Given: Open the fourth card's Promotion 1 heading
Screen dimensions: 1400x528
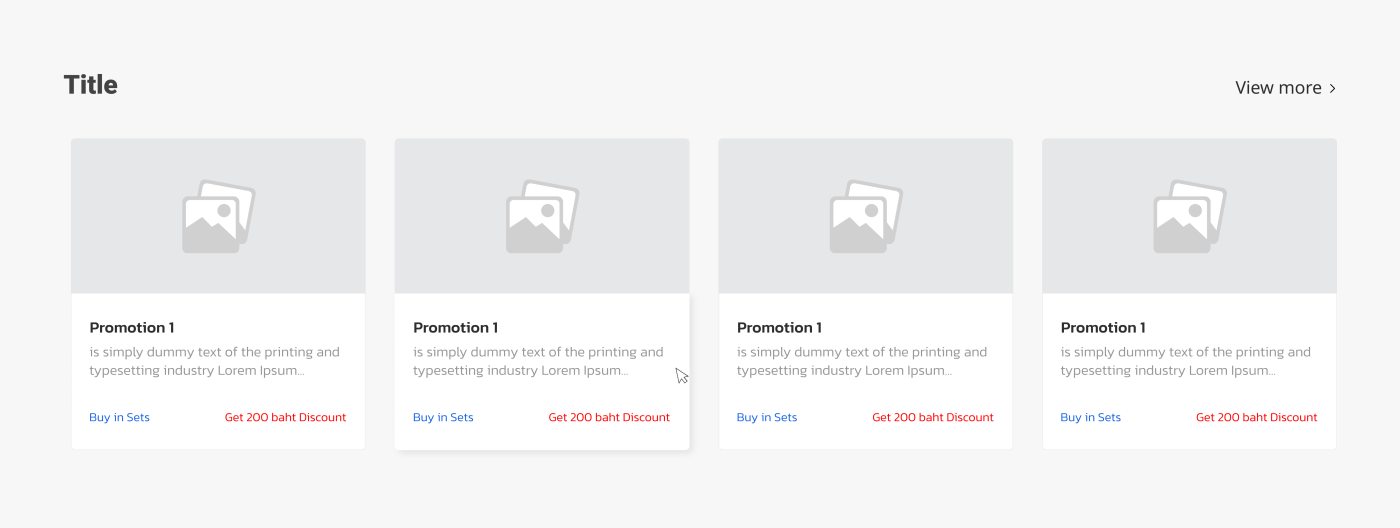Looking at the screenshot, I should point(1104,327).
